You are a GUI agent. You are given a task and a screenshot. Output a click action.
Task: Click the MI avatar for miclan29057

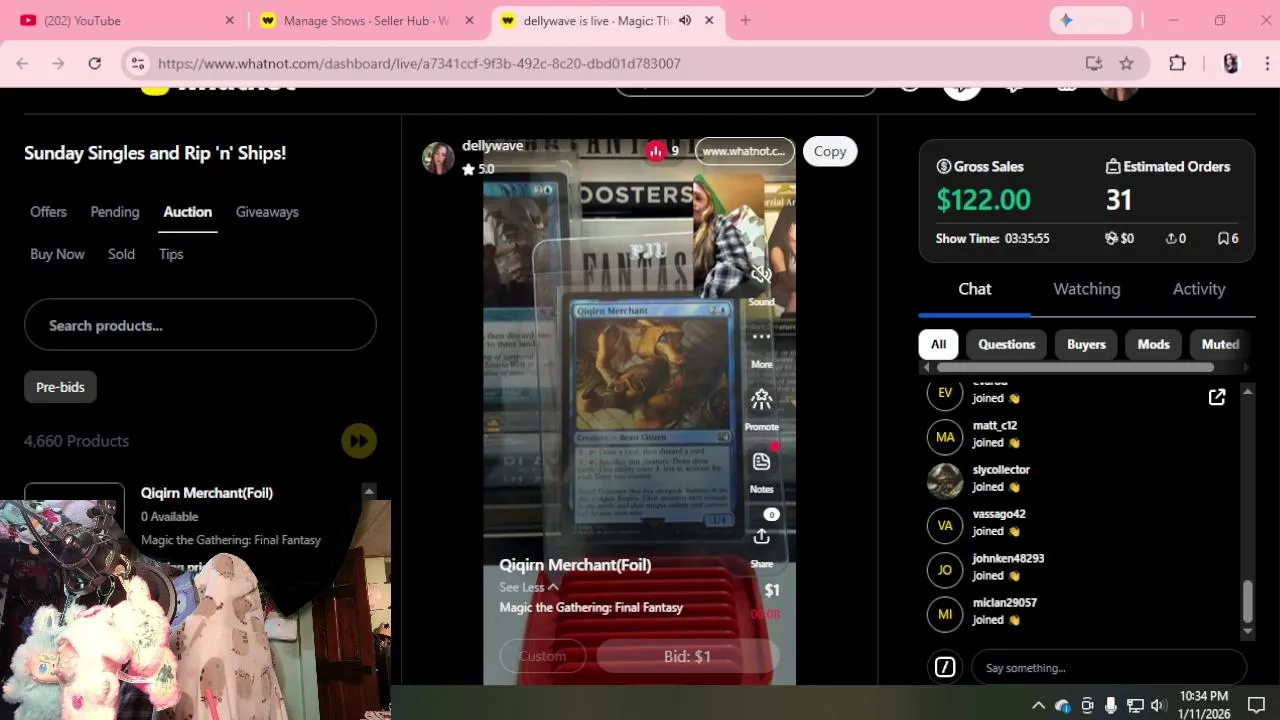[x=945, y=614]
